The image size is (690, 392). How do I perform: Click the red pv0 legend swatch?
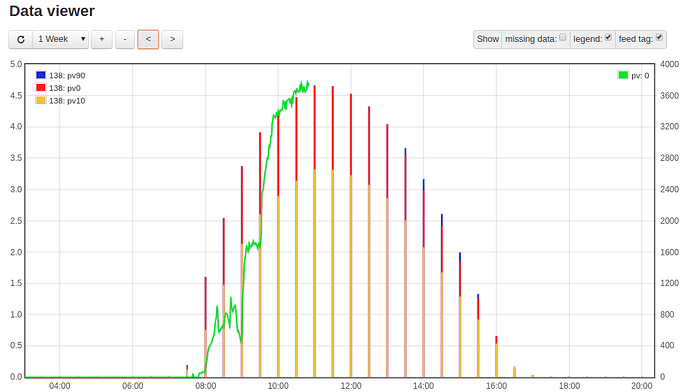41,88
